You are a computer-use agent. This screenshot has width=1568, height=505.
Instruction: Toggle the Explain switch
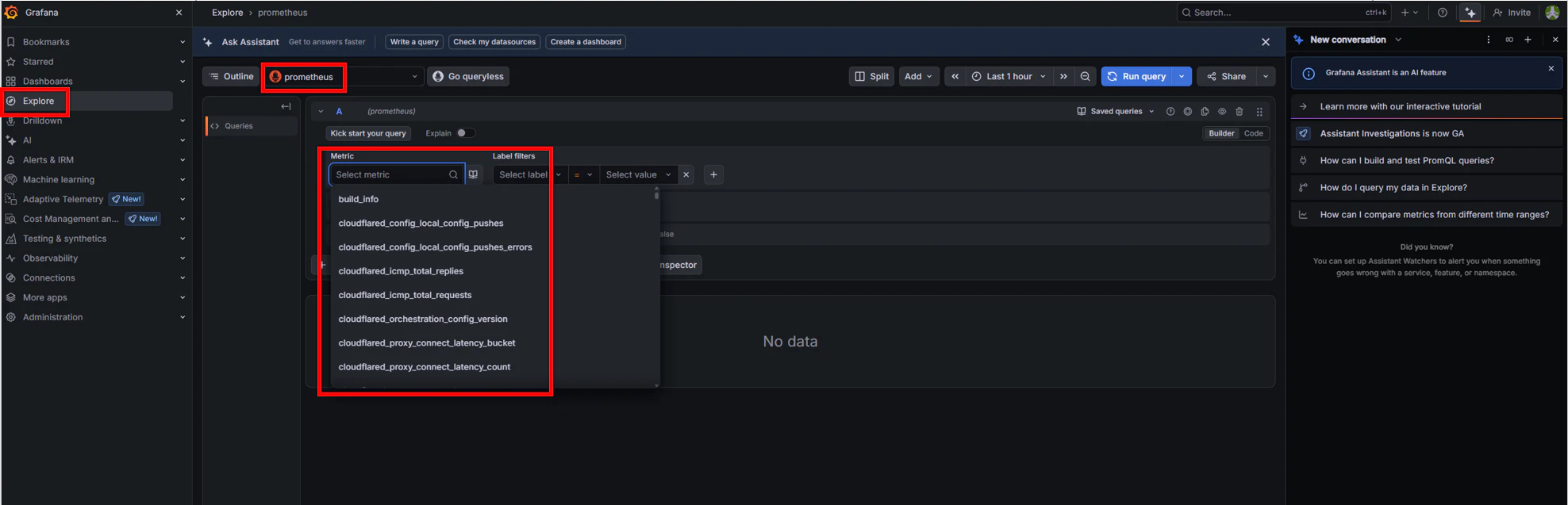click(x=466, y=133)
